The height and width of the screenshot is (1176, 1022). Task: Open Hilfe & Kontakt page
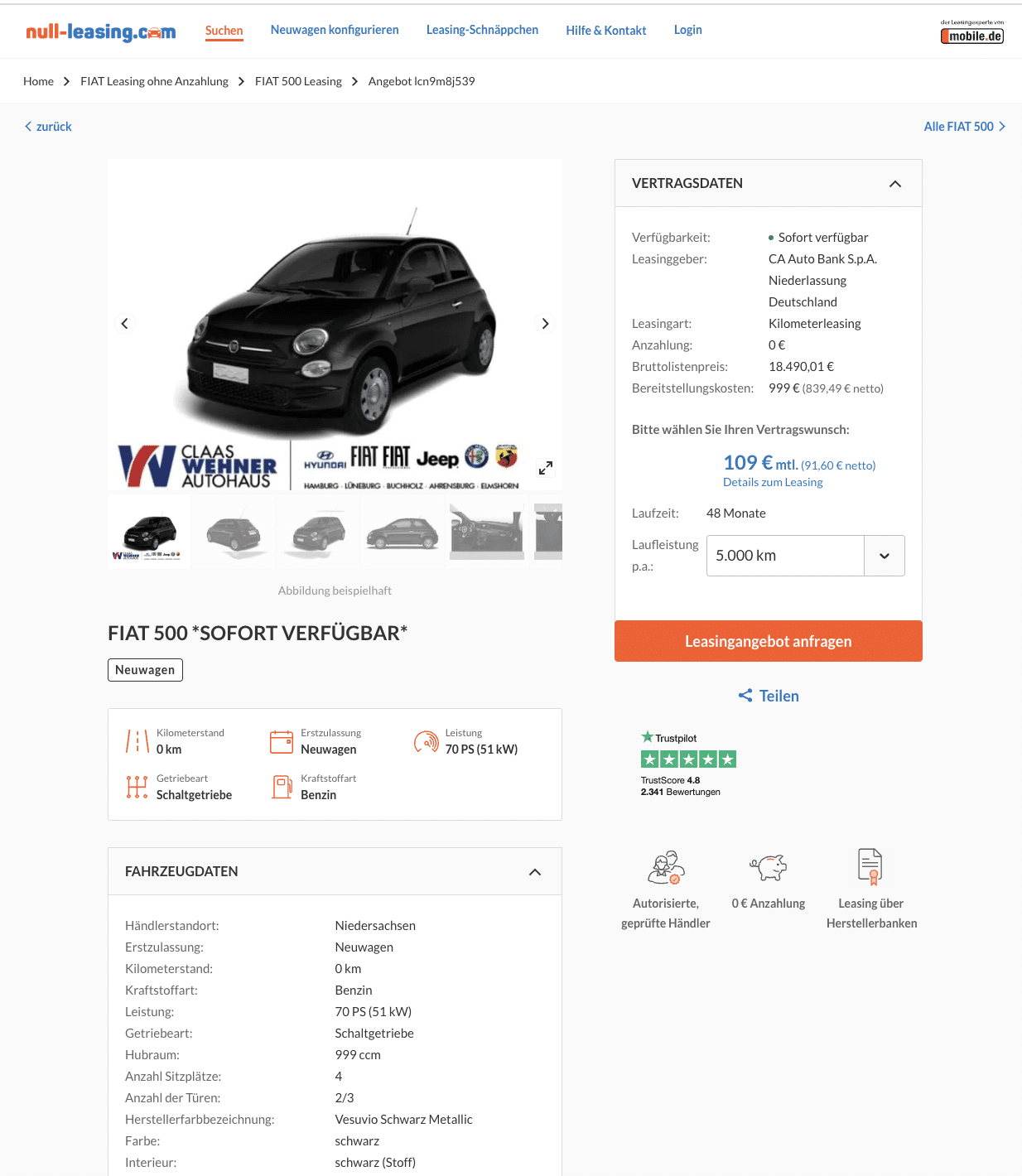pos(606,31)
